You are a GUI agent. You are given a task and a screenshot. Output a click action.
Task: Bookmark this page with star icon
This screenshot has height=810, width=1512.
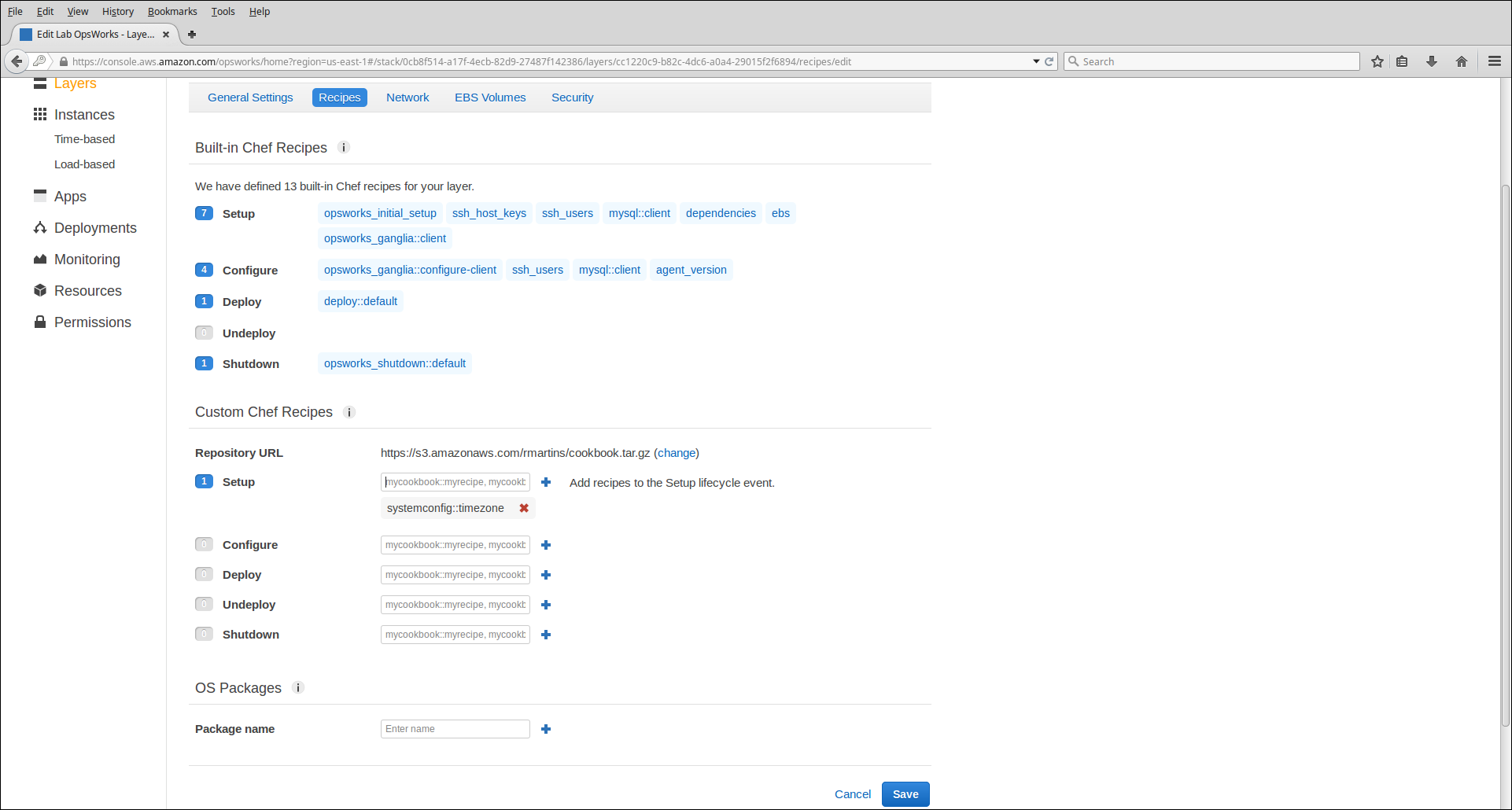pos(1377,61)
